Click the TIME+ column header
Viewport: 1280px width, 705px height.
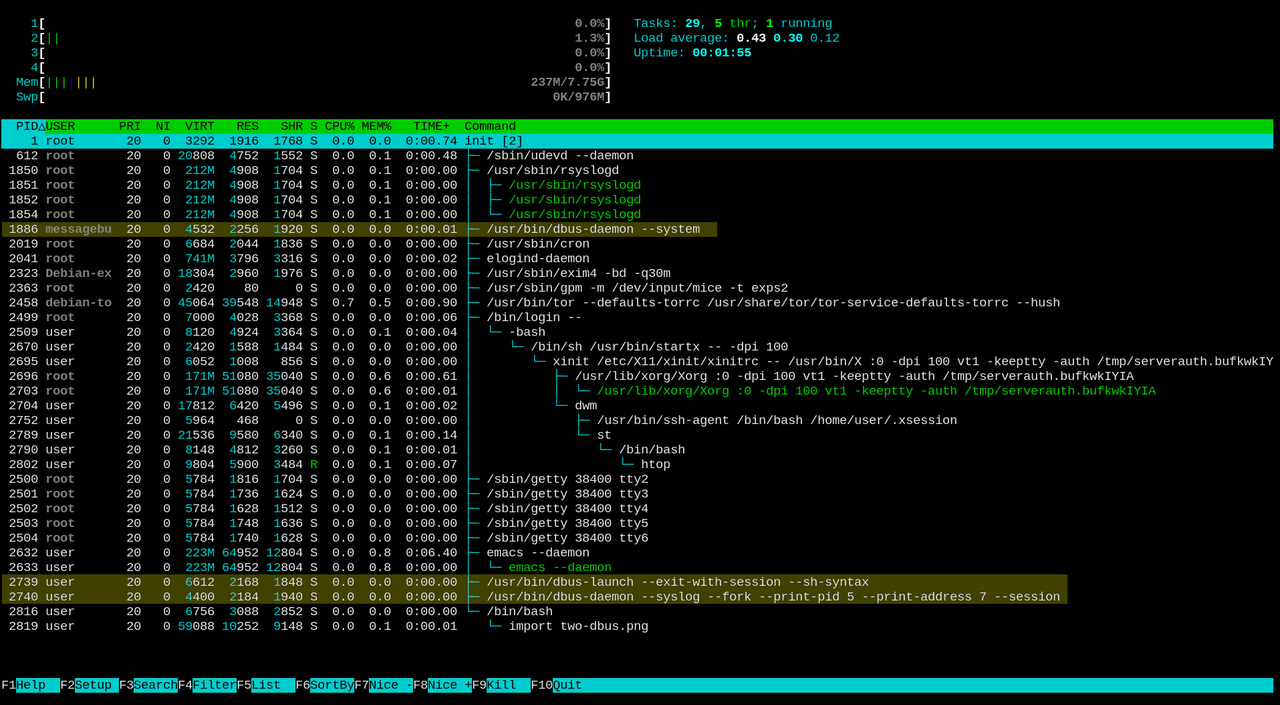pos(432,126)
